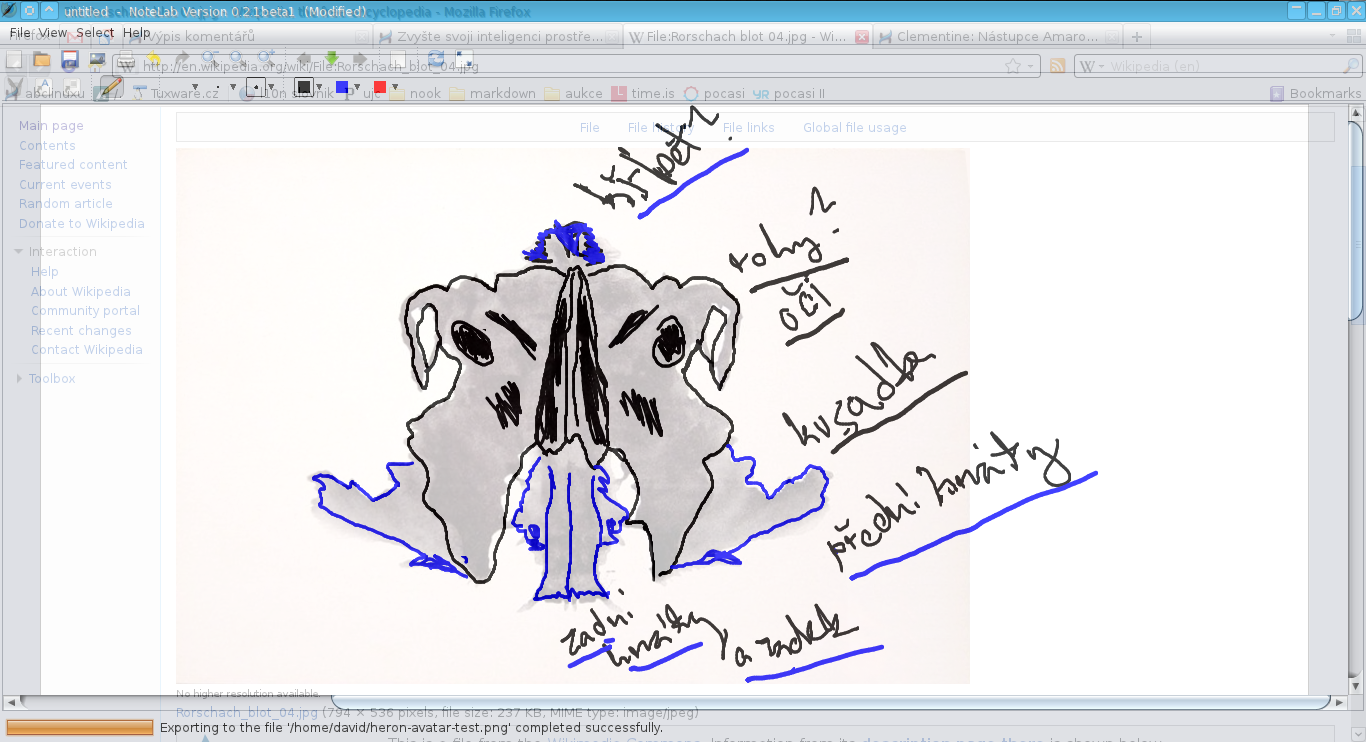Image resolution: width=1366 pixels, height=742 pixels.
Task: Open Wikipedia Current events link
Action: [65, 185]
